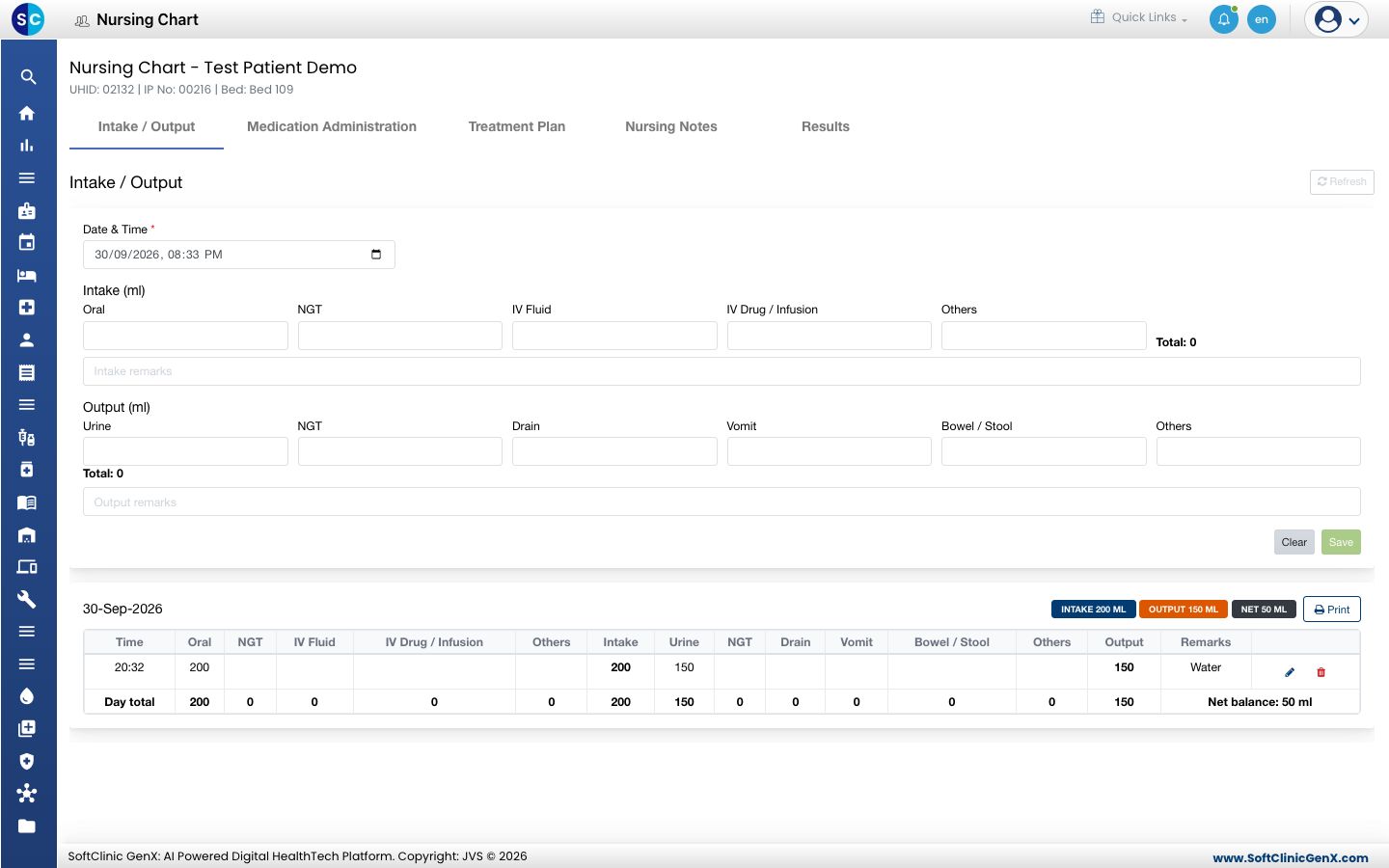1389x868 pixels.
Task: Go to home icon in sidebar
Action: click(27, 113)
